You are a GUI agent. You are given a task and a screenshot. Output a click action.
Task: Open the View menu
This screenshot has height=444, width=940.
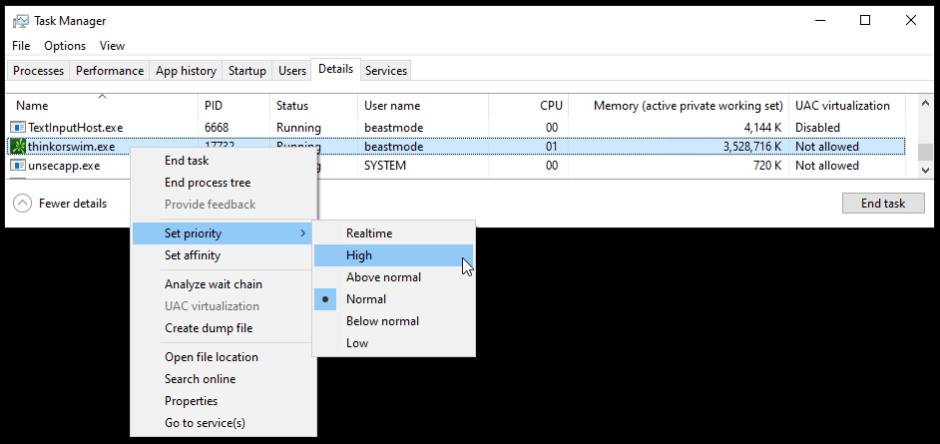[x=112, y=46]
